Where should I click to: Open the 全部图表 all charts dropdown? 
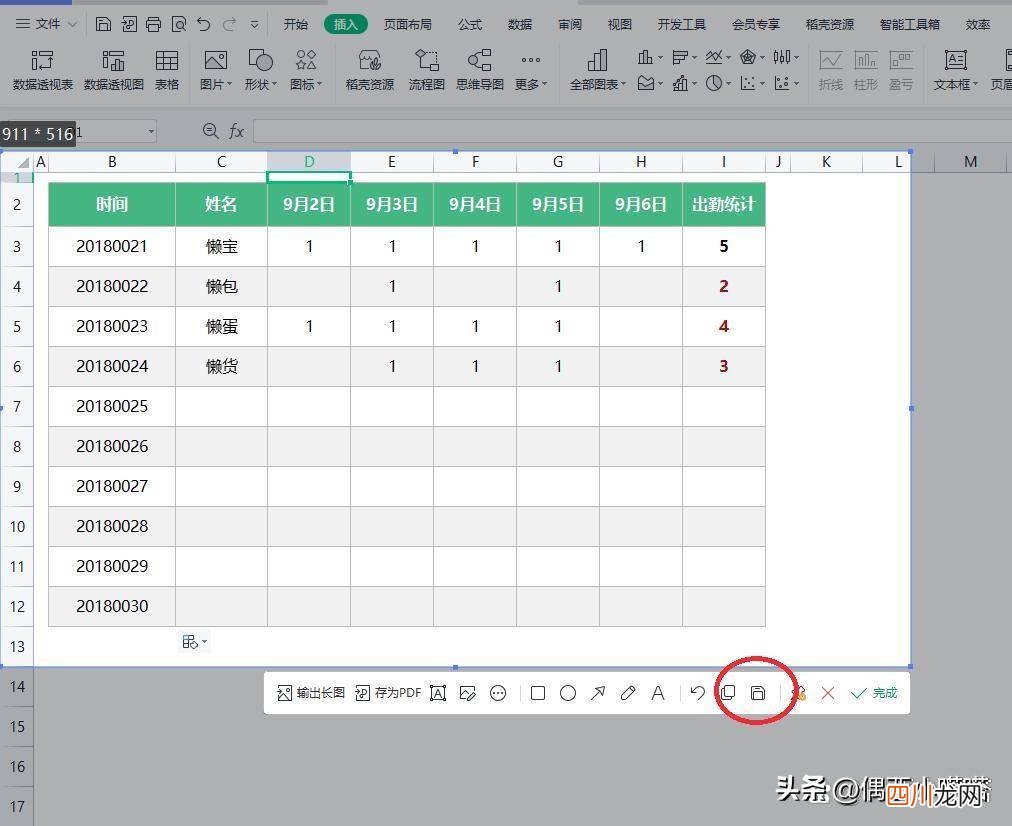coord(598,70)
